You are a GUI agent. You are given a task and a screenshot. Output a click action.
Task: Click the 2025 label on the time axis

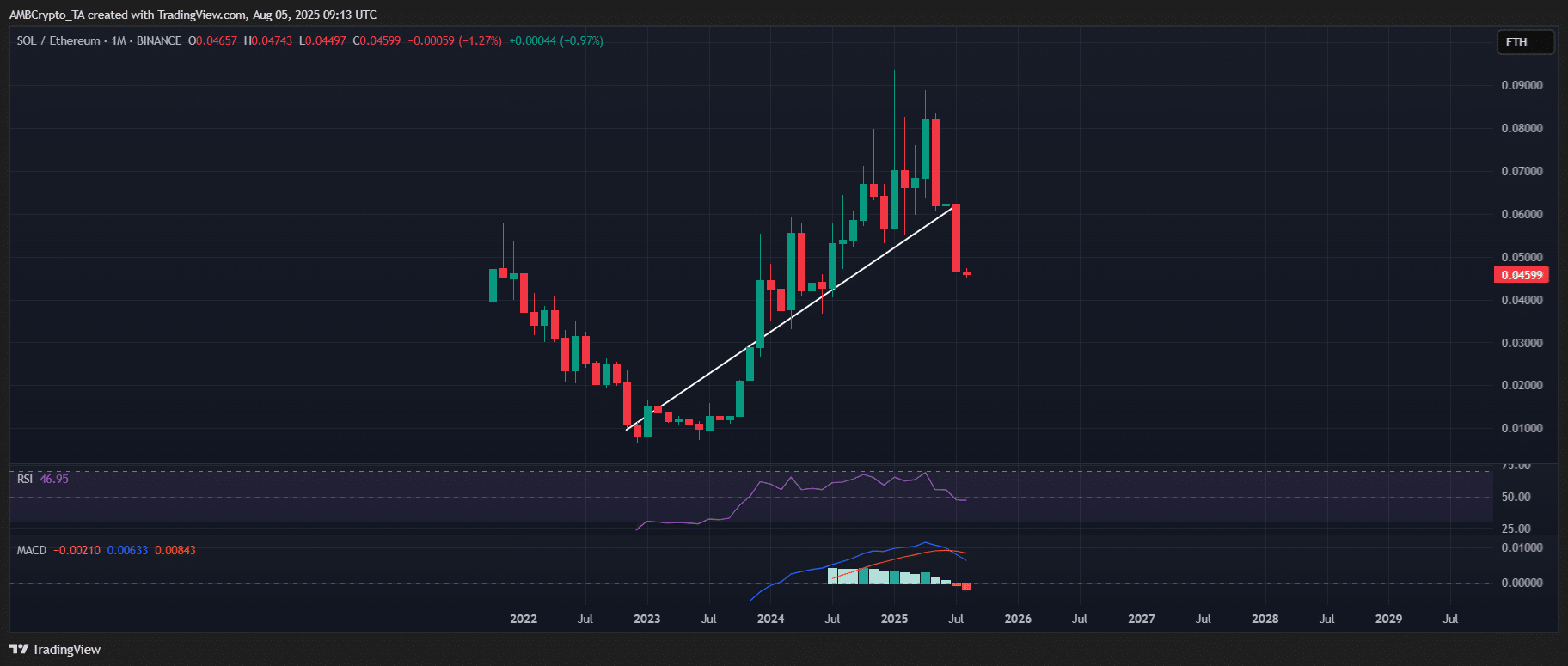894,619
